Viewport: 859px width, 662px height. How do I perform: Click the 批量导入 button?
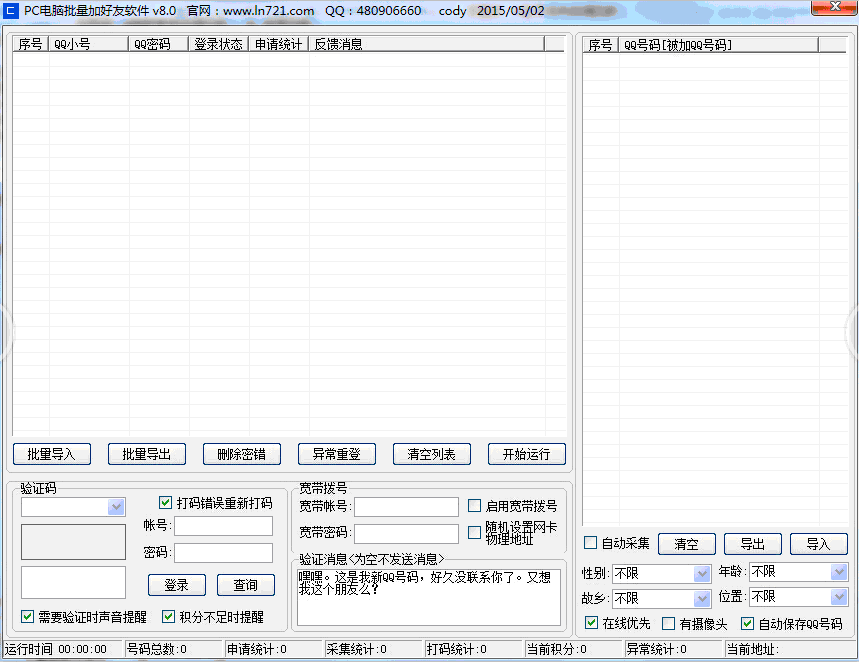pyautogui.click(x=52, y=454)
